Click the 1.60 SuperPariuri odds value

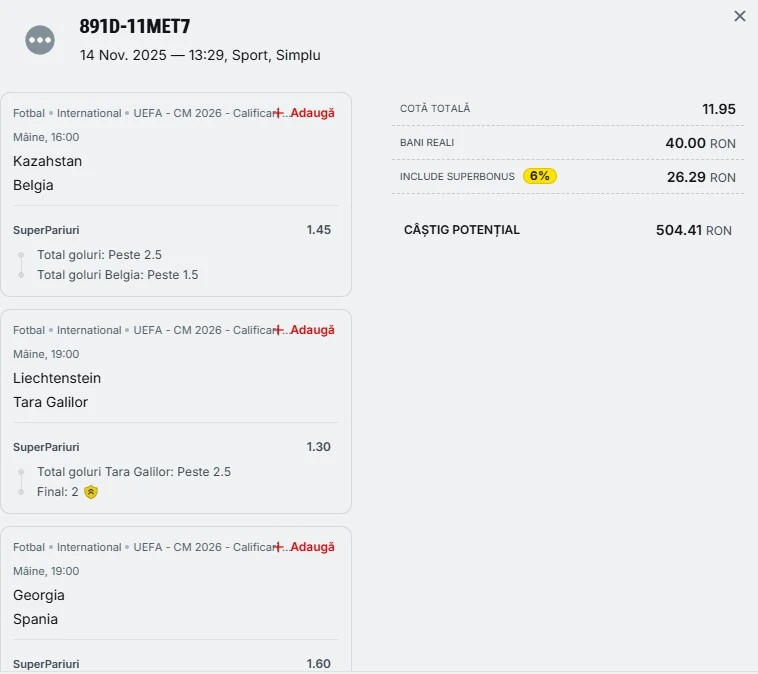[319, 664]
